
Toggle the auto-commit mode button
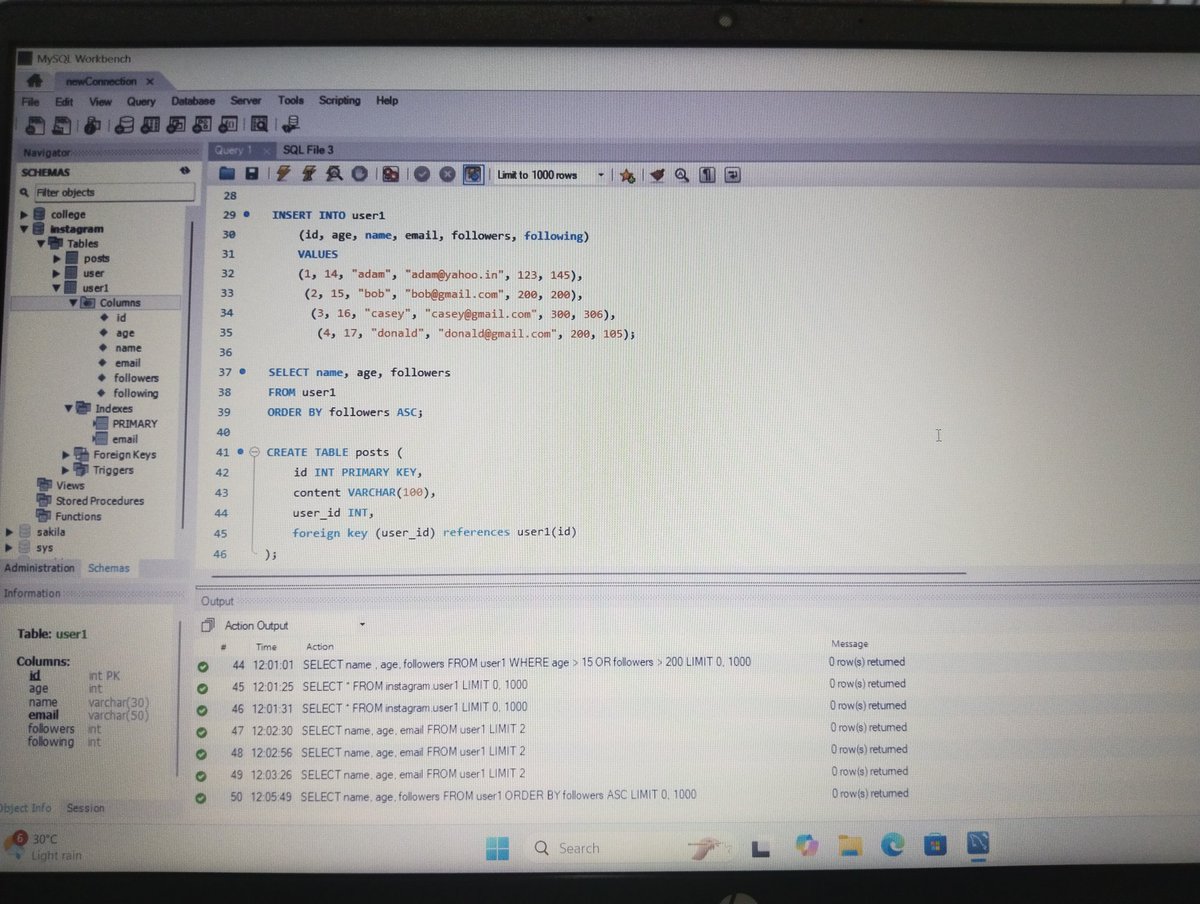[473, 174]
